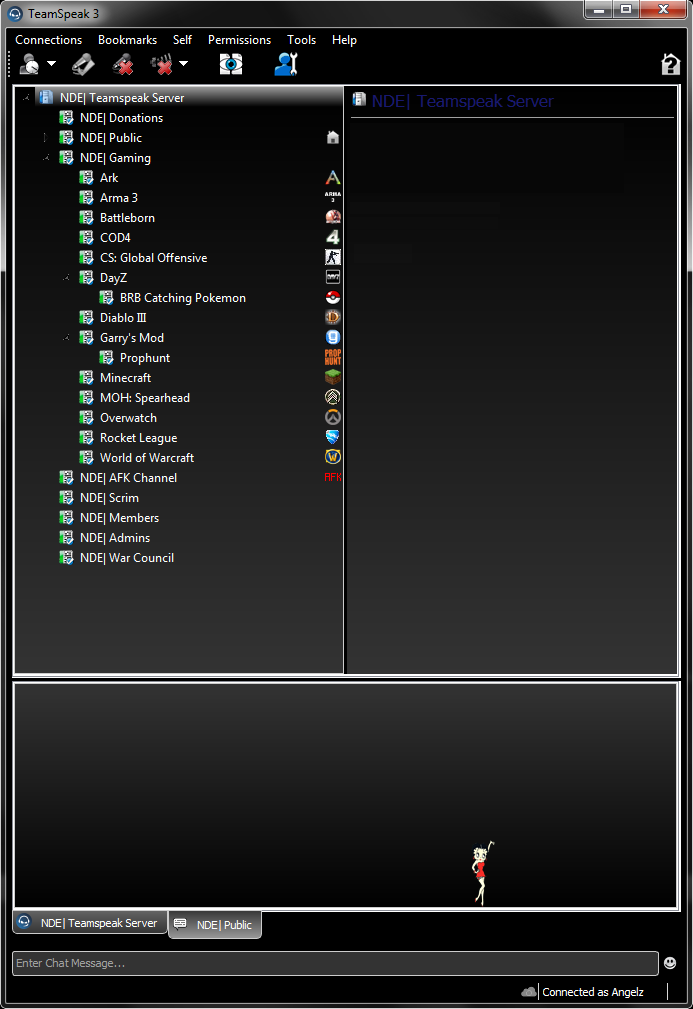Click the CS: Global Offensive channel icon
The image size is (693, 1009).
click(333, 257)
